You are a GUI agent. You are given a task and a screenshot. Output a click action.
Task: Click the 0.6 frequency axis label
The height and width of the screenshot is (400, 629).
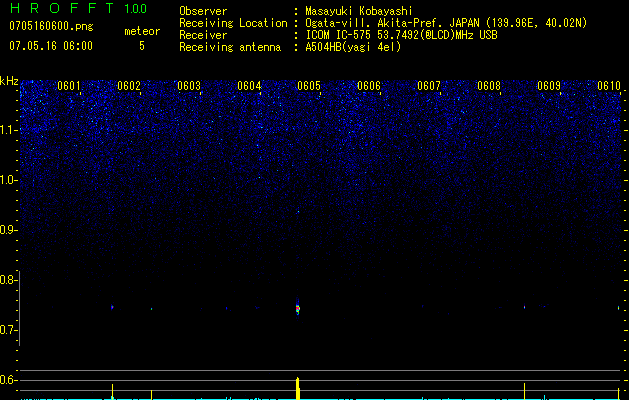point(9,380)
